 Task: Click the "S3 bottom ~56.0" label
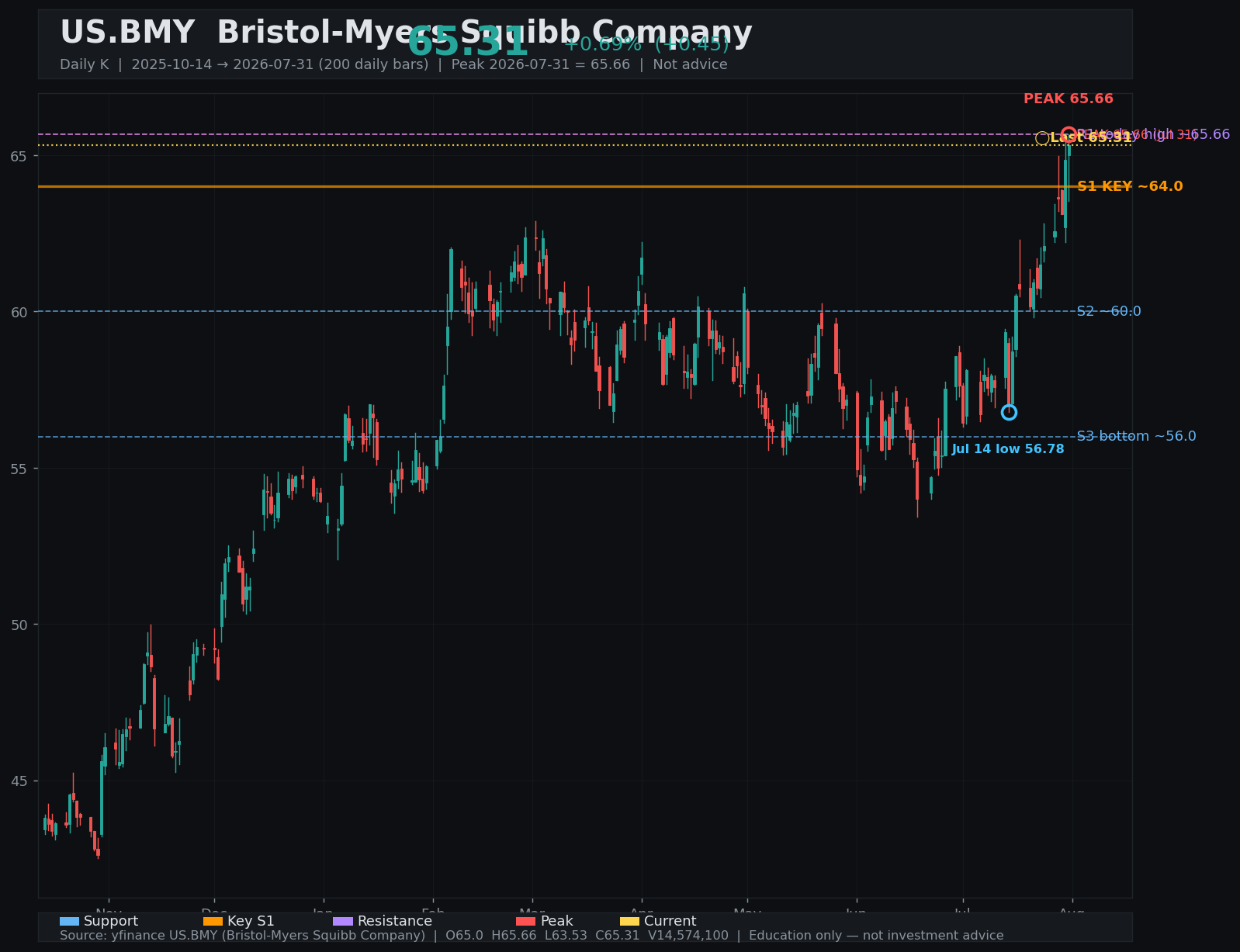click(x=1137, y=436)
